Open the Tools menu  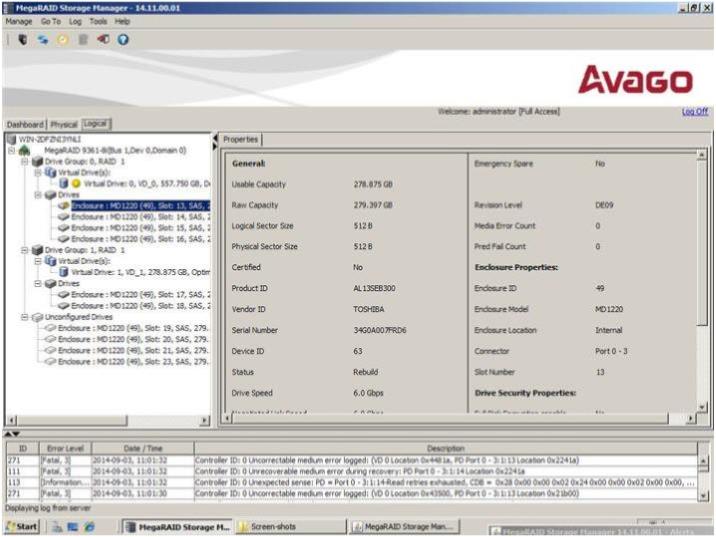(x=98, y=21)
